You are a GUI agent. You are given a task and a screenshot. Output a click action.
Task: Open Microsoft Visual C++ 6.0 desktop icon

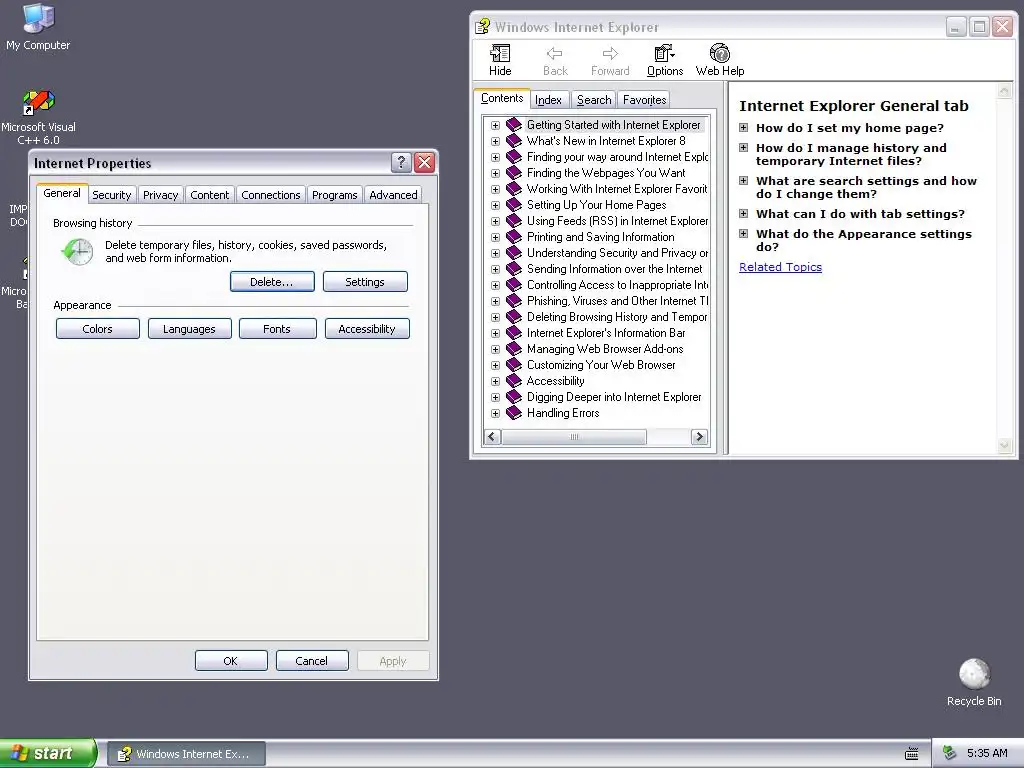pyautogui.click(x=39, y=103)
